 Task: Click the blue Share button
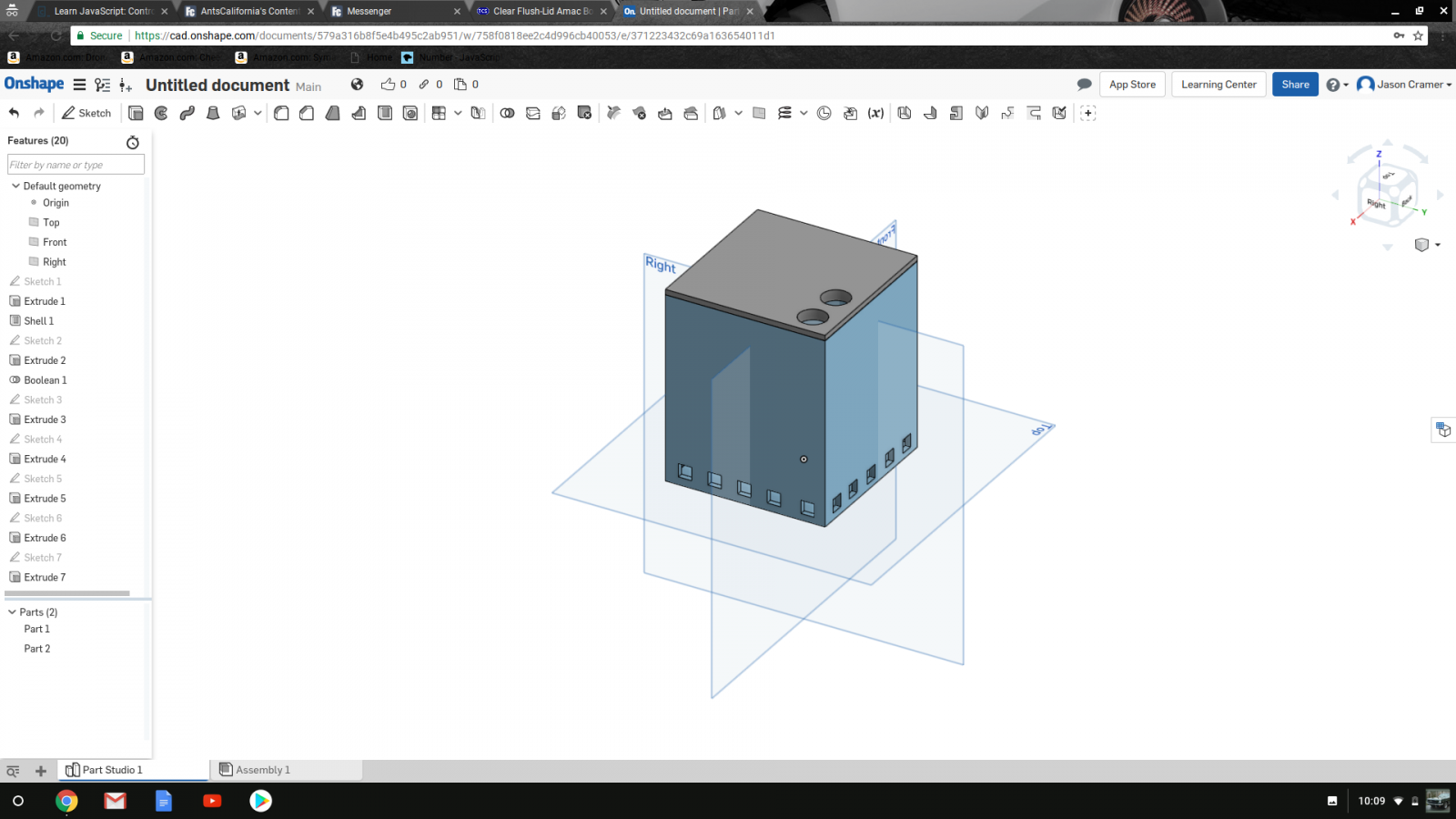tap(1295, 85)
